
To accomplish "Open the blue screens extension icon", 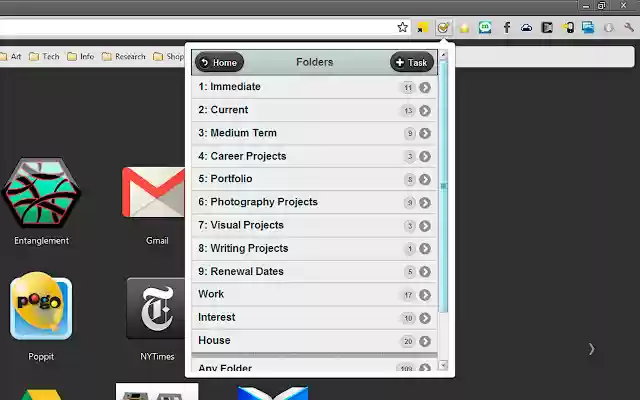I will pyautogui.click(x=588, y=28).
